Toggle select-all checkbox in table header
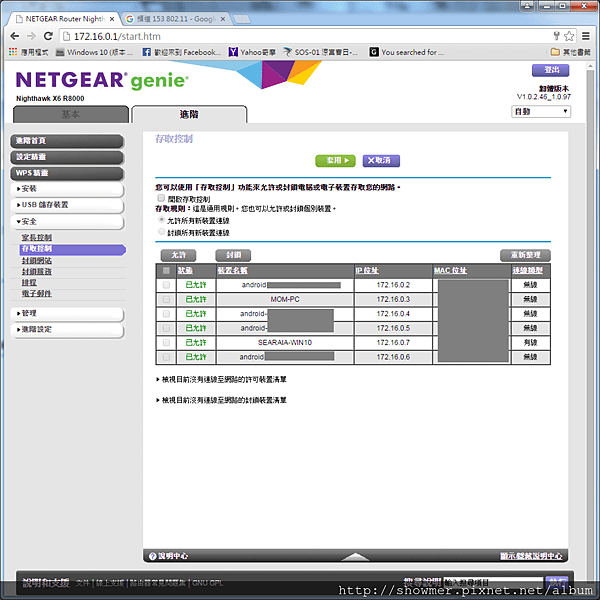 point(166,271)
